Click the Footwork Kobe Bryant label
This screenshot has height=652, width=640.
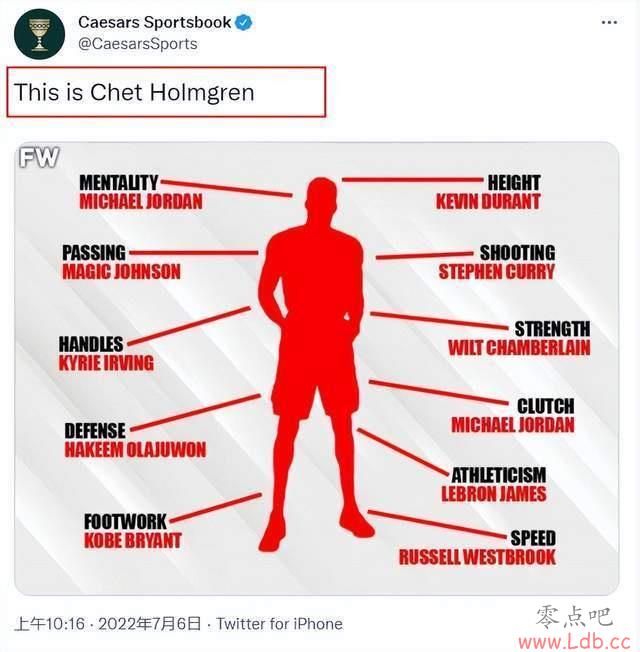pyautogui.click(x=133, y=531)
